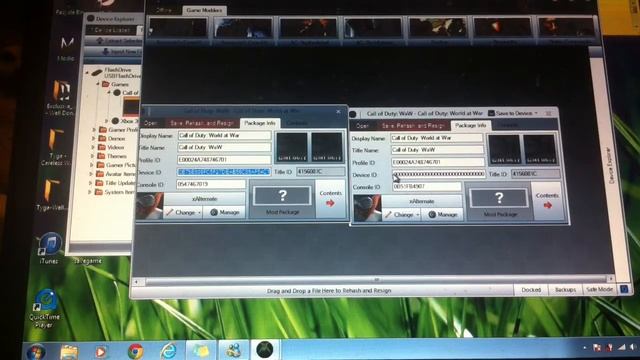640x360 pixels.
Task: Click the gamer picture in left package window
Action: click(x=149, y=206)
